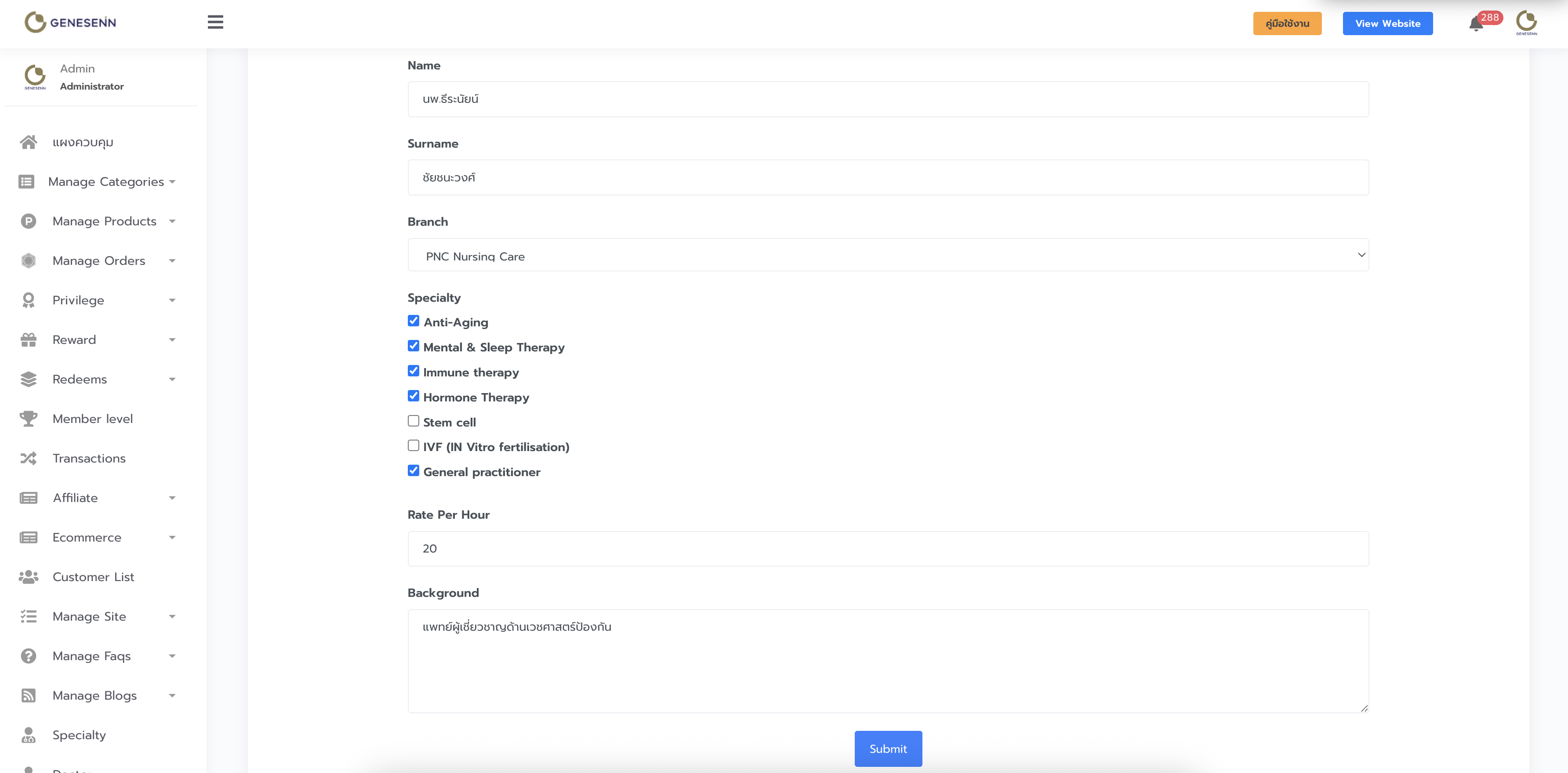Open the Manage Orders sidebar item
1568x773 pixels.
[x=98, y=261]
